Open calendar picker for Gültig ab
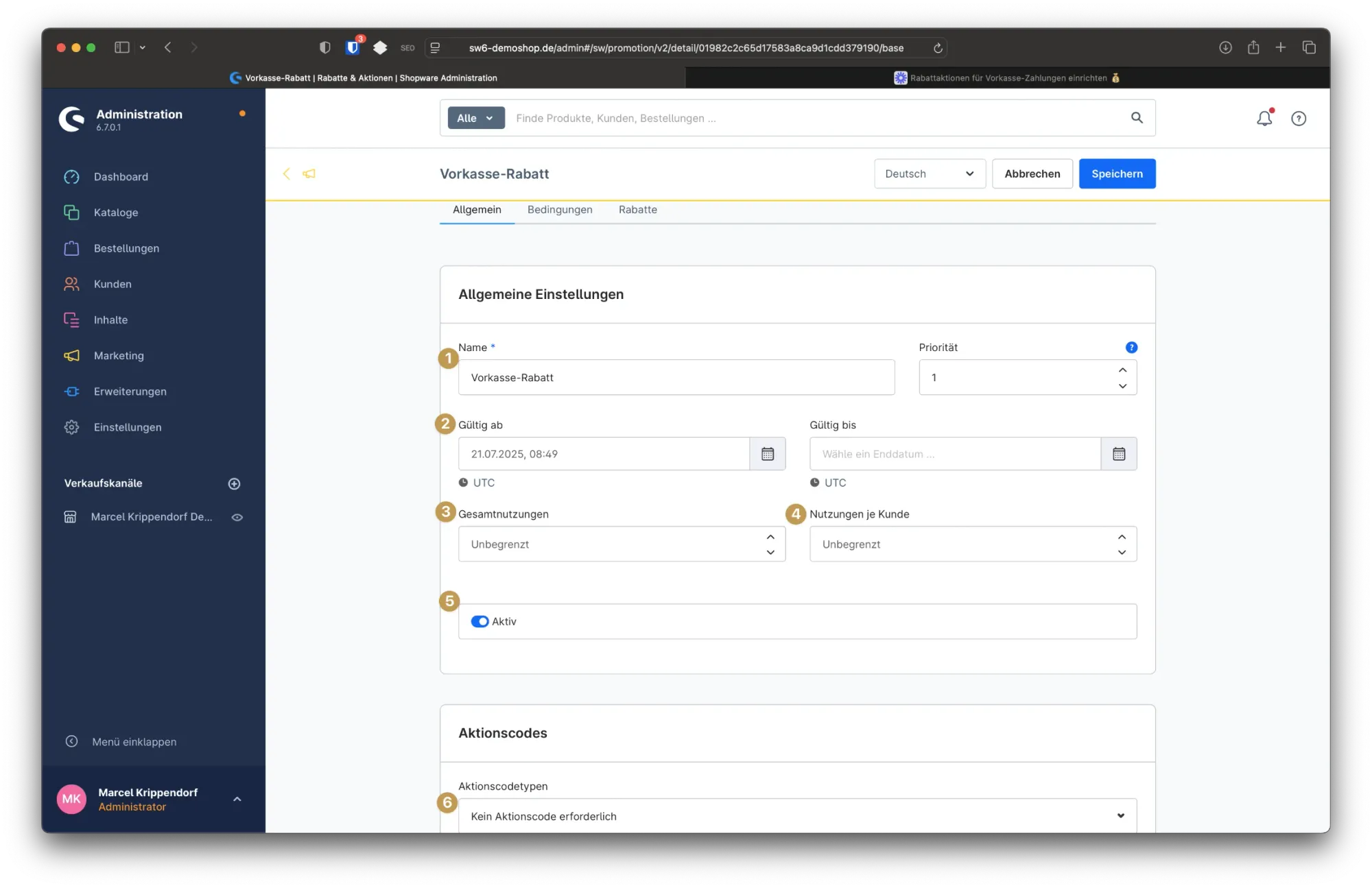Screen dimensions: 1372x888 767,454
